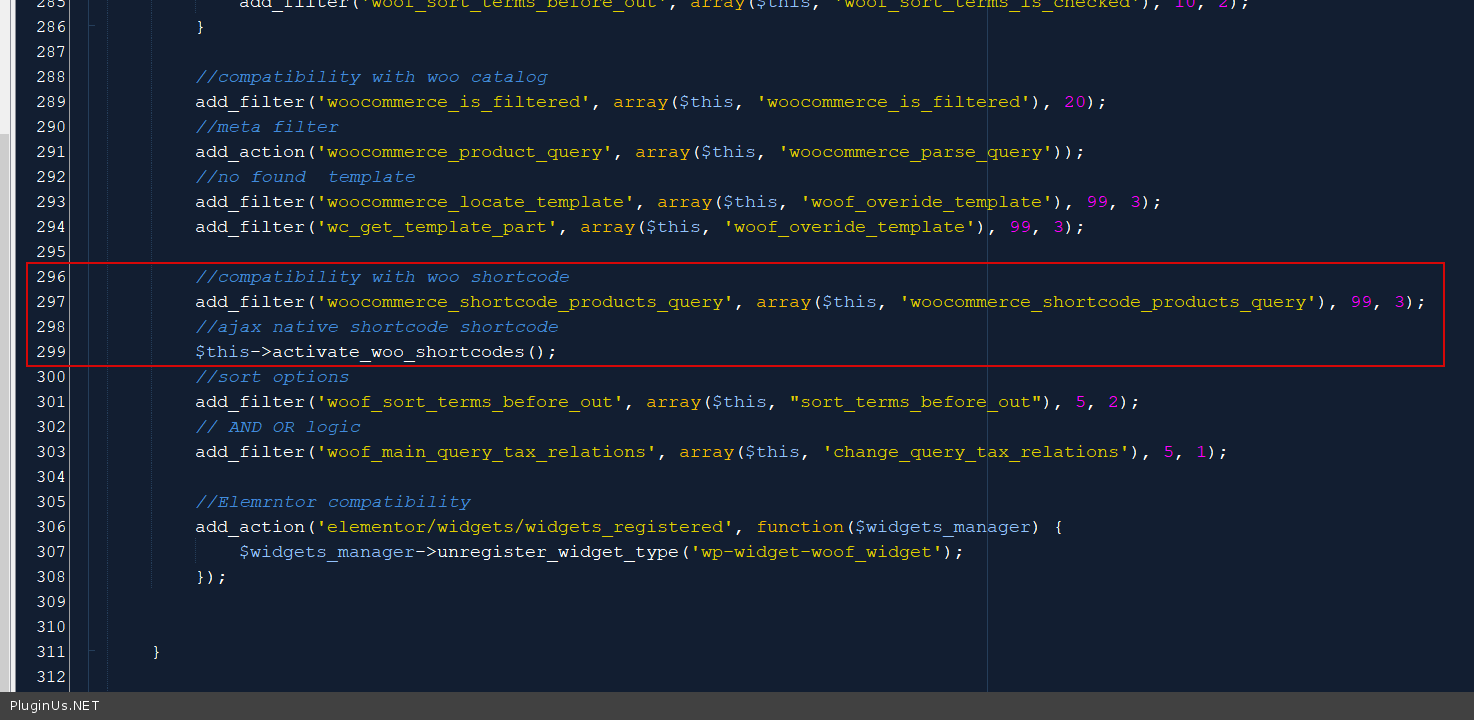Click the fold end marker at line 311
This screenshot has height=720, width=1474.
click(x=91, y=652)
